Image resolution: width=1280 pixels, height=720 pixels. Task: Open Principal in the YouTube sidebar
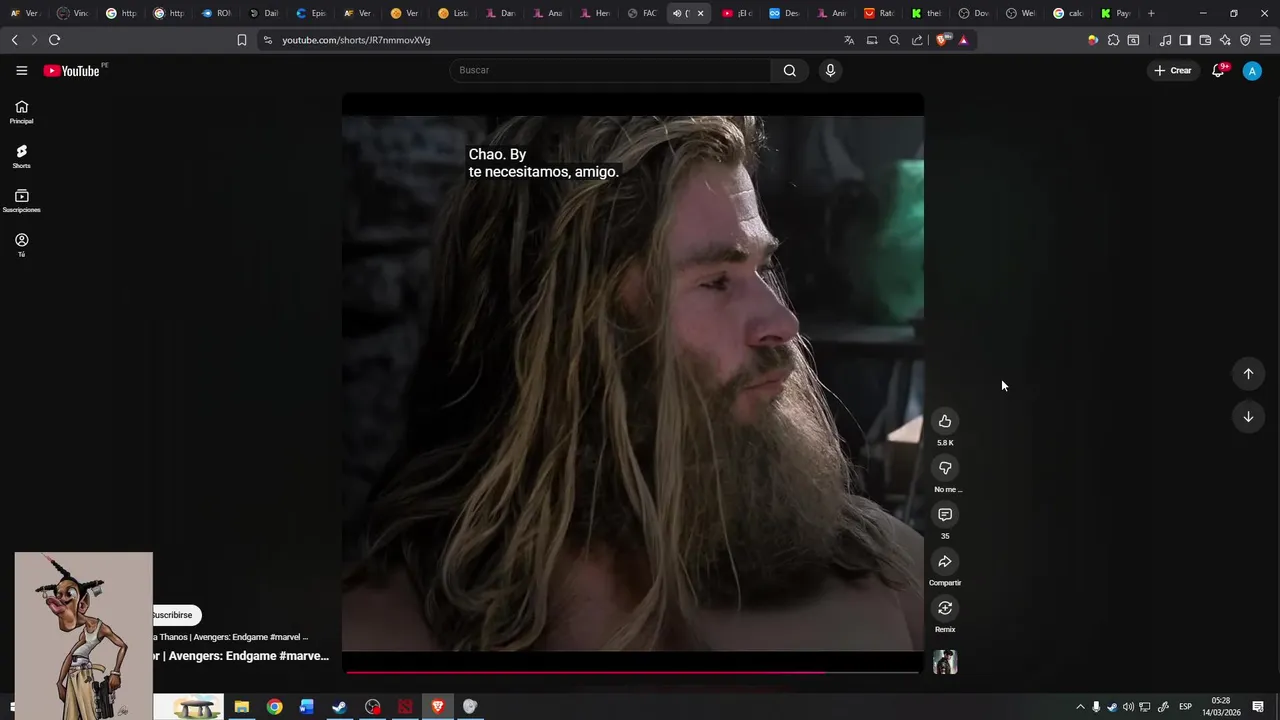[x=21, y=112]
